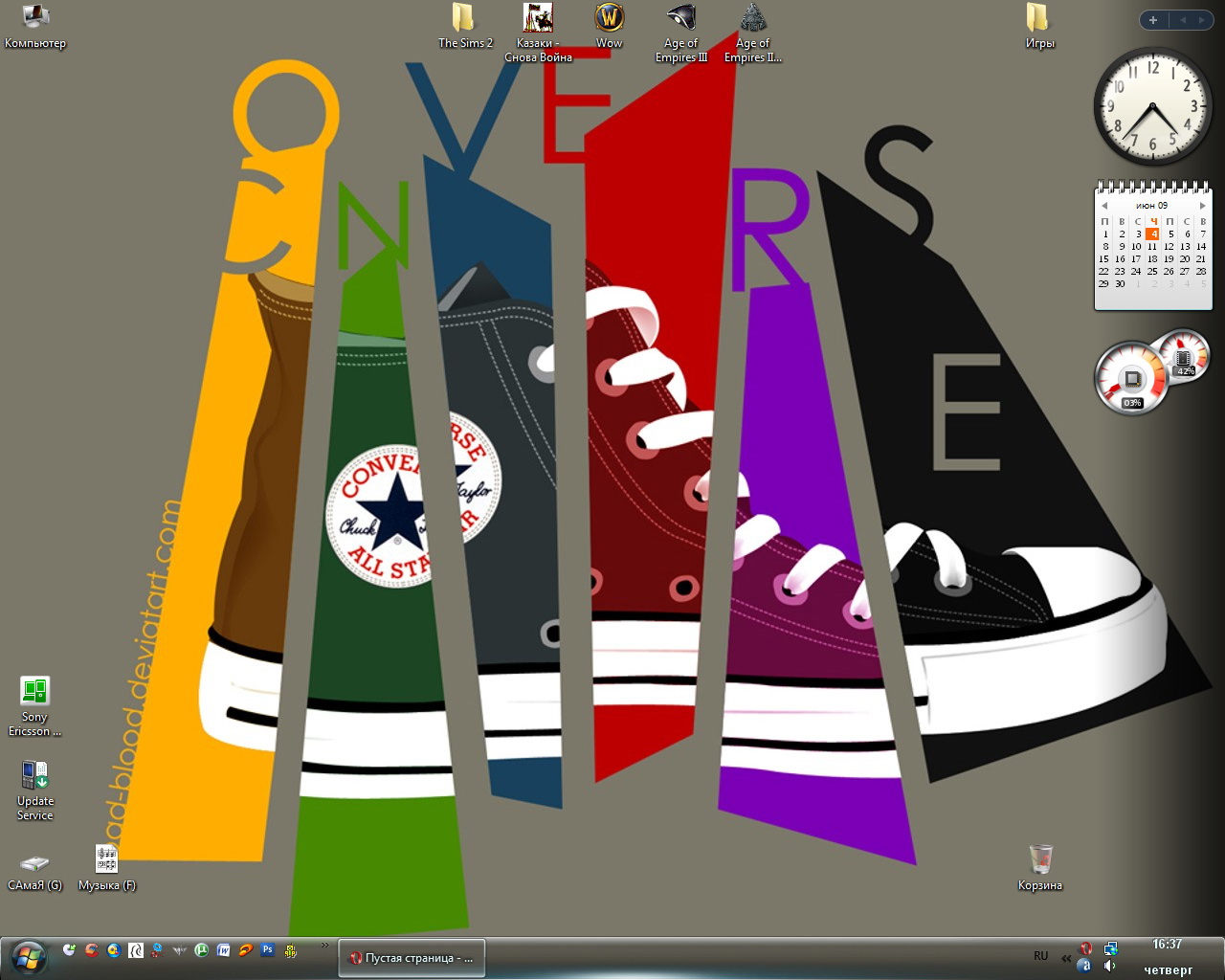Select June 17 in the calendar gadget
The image size is (1225, 980).
pos(1136,258)
